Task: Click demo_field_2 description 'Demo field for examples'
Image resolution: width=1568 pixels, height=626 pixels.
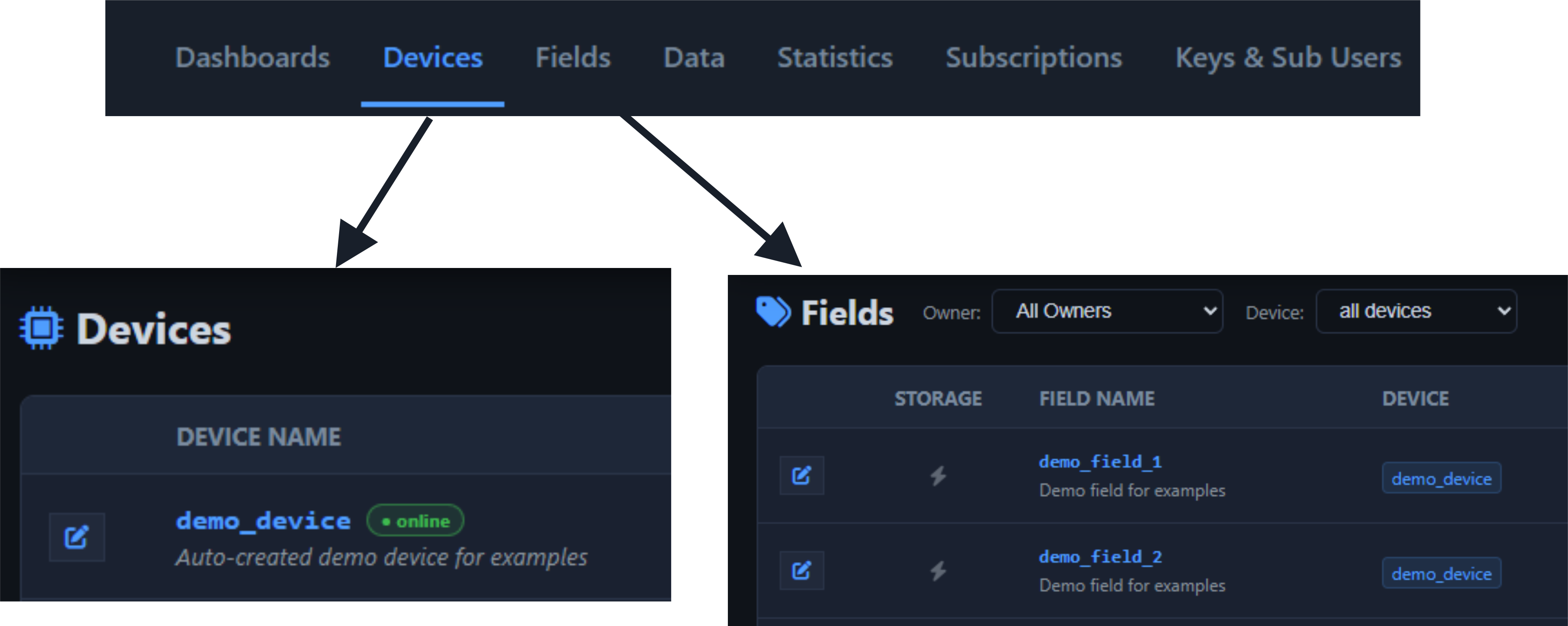Action: [x=1132, y=585]
